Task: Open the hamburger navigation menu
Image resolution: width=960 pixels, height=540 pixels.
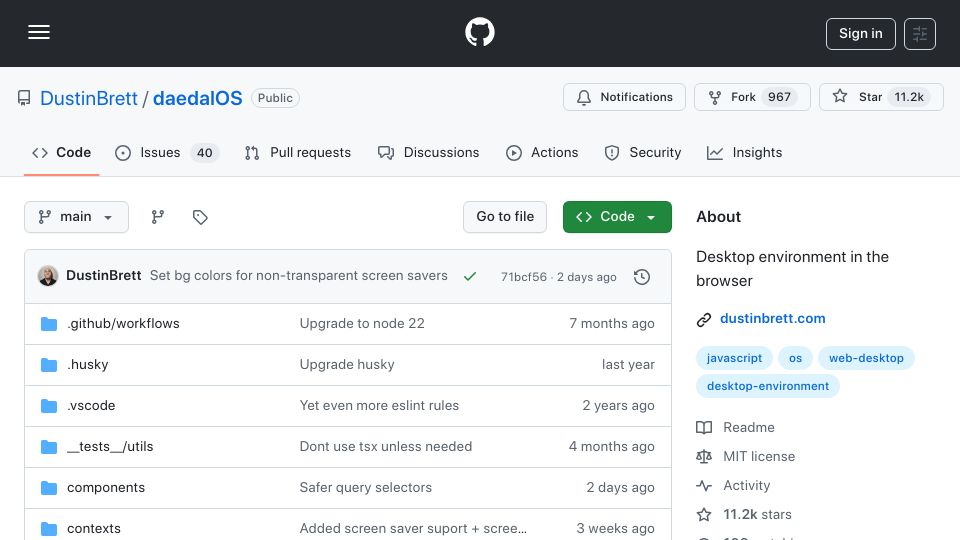Action: [x=39, y=32]
